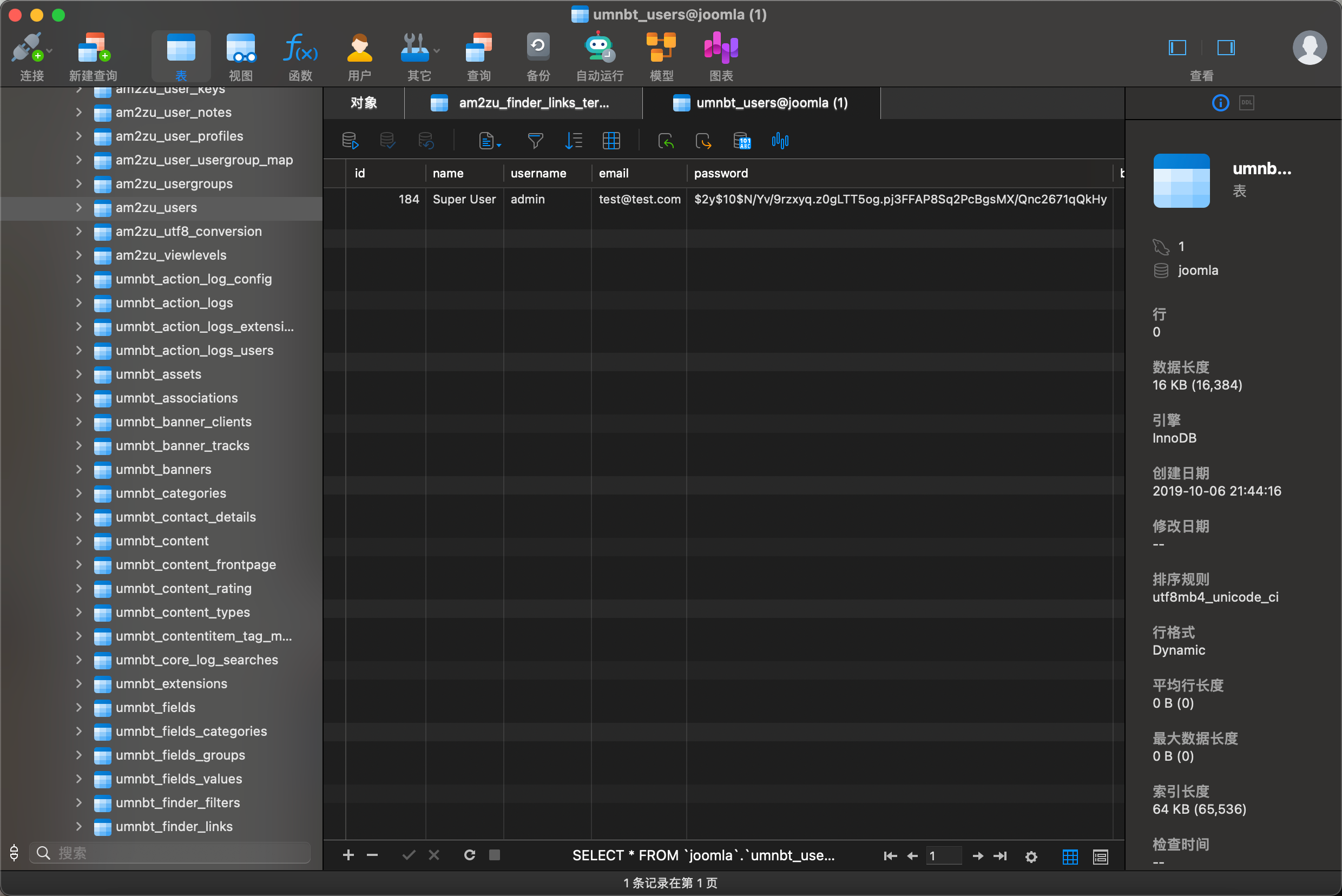
Task: Click the password hash cell
Action: 899,200
